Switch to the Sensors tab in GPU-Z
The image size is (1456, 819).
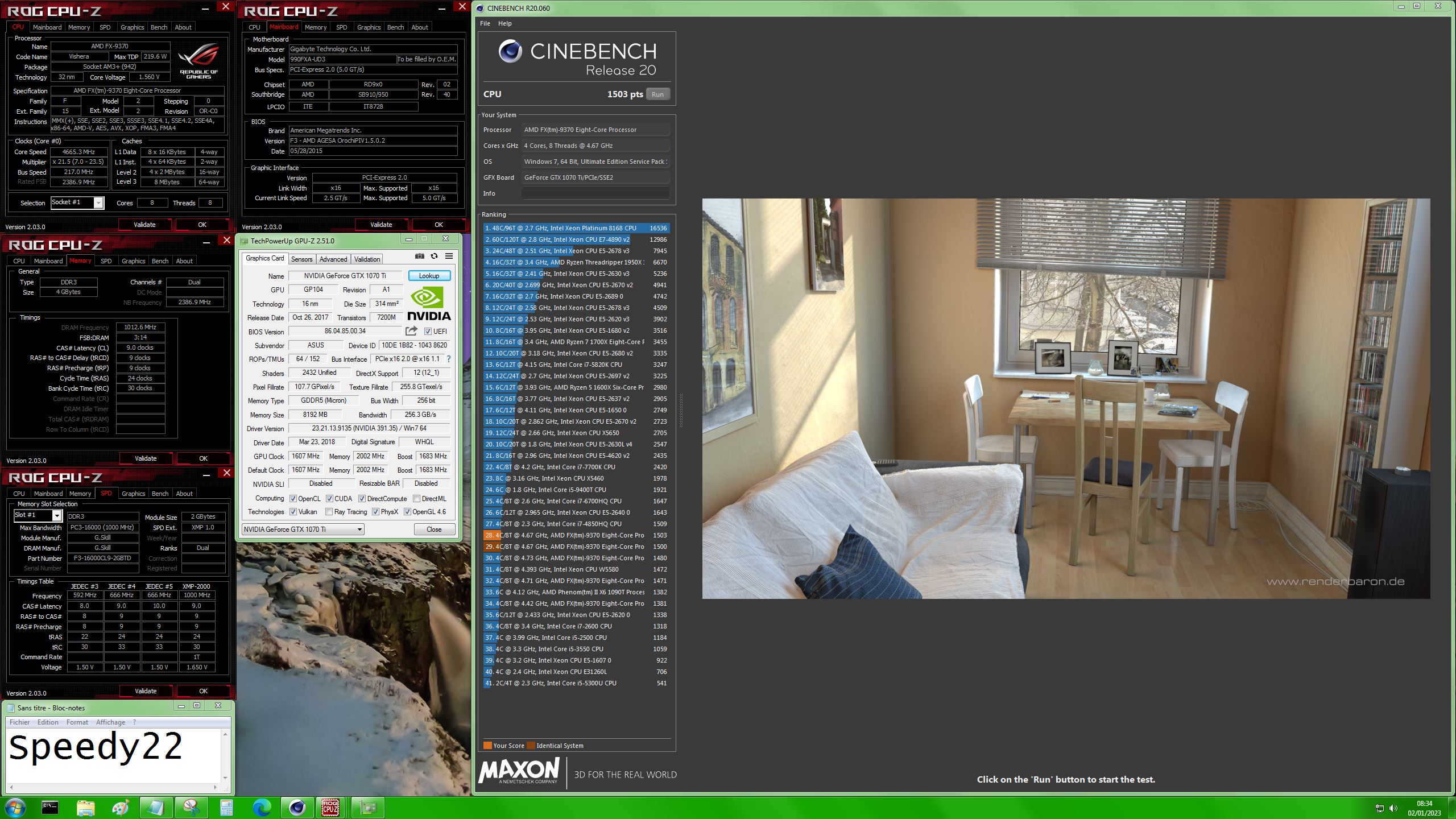click(301, 259)
